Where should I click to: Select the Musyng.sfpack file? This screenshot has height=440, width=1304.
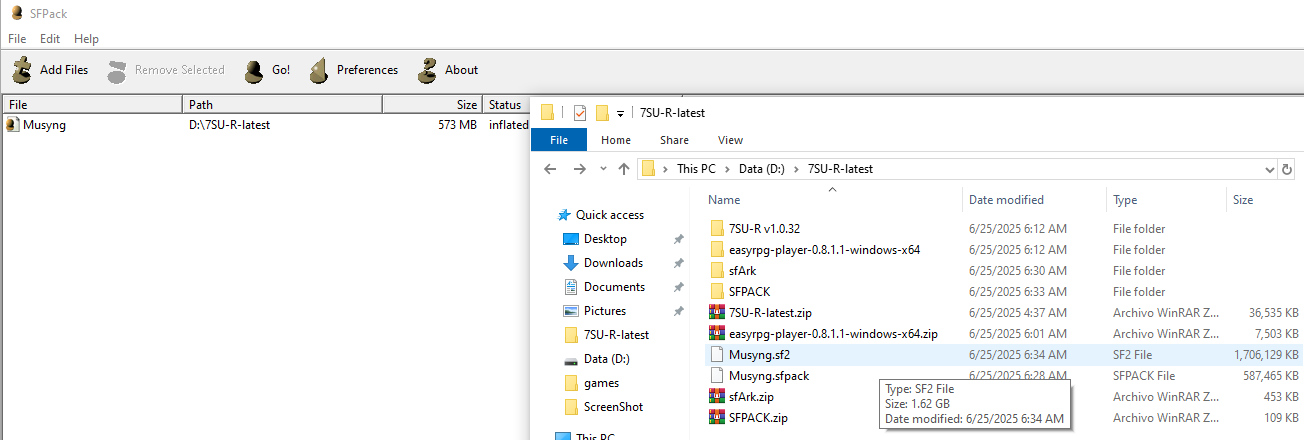pyautogui.click(x=769, y=376)
